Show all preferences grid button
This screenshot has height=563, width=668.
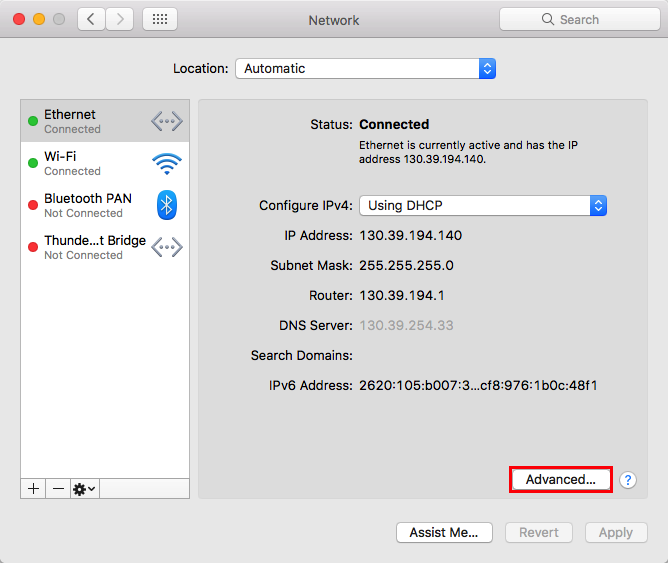tap(160, 19)
